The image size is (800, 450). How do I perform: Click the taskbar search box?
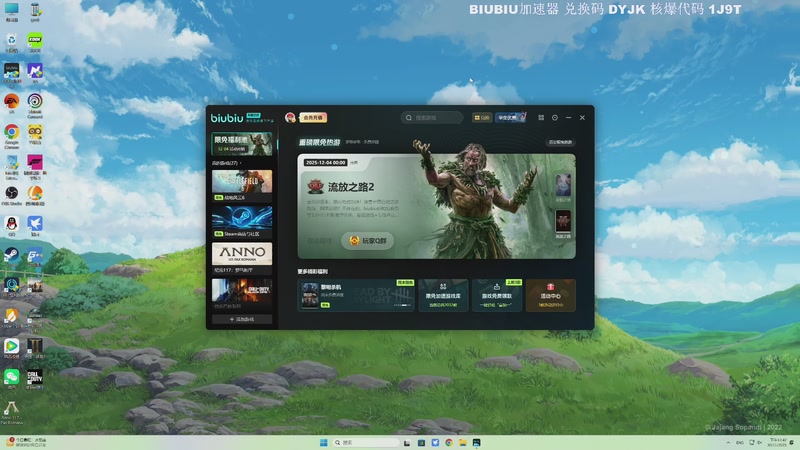[x=365, y=442]
